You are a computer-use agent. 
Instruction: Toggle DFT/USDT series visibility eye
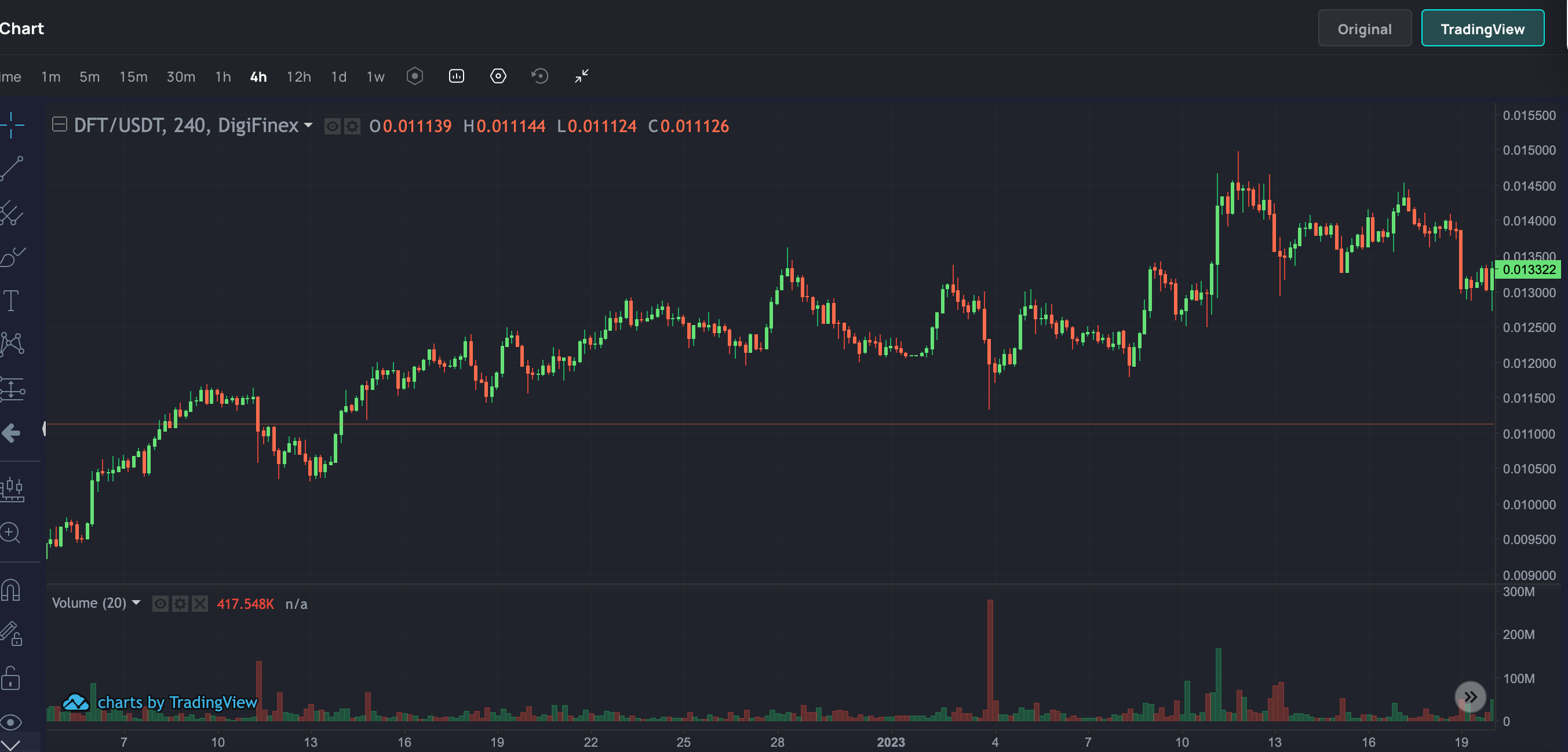333,126
